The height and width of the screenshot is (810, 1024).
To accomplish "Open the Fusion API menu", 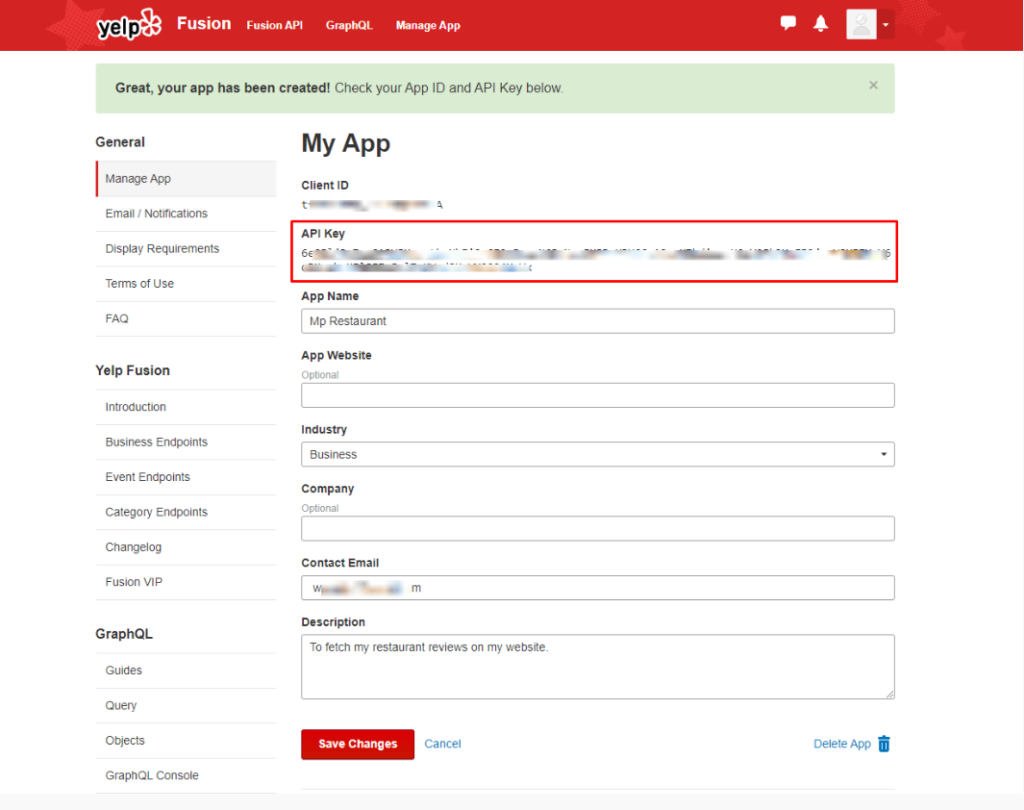I will [x=274, y=25].
